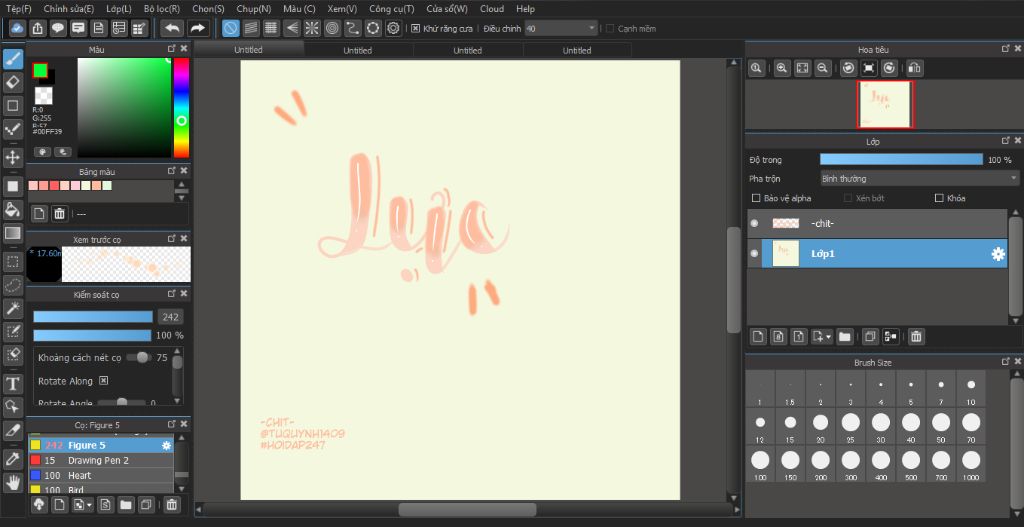Zoom out in the navigator
This screenshot has height=527, width=1024.
click(x=823, y=68)
